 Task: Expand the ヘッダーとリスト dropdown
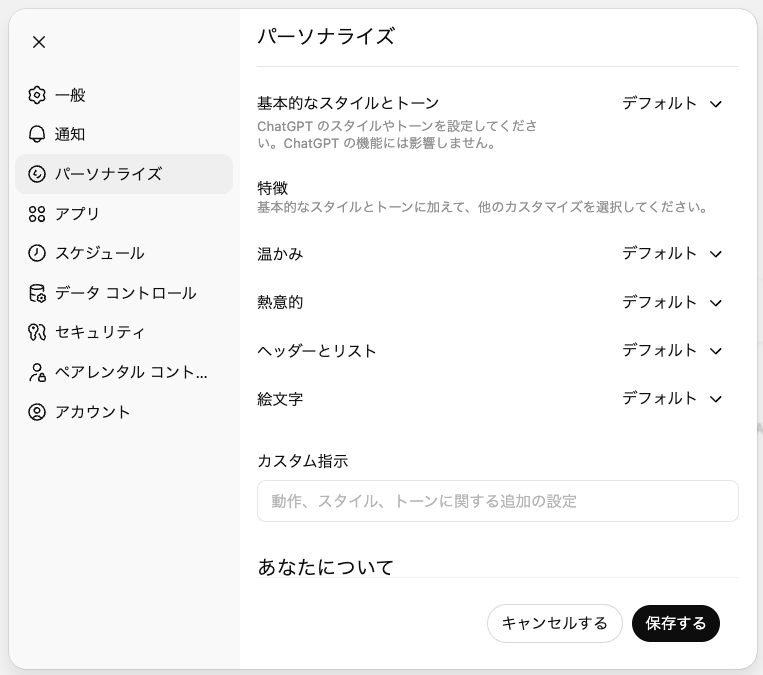(671, 350)
